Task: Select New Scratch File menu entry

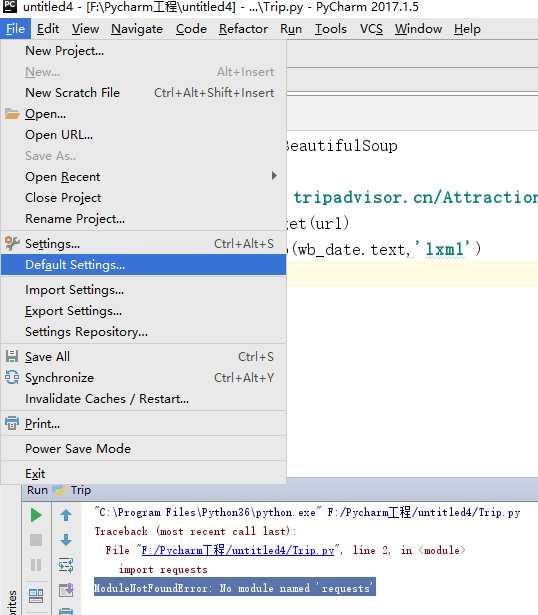Action: tap(144, 93)
